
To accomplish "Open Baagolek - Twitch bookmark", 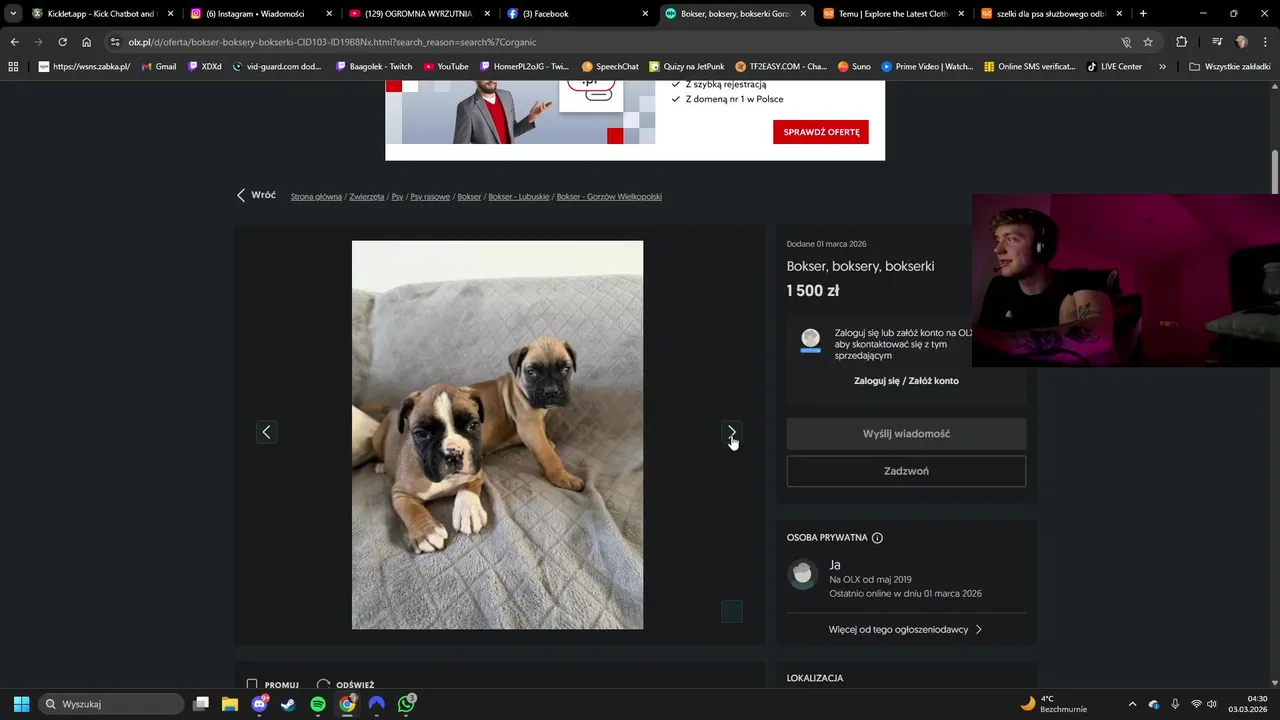I will 373,67.
